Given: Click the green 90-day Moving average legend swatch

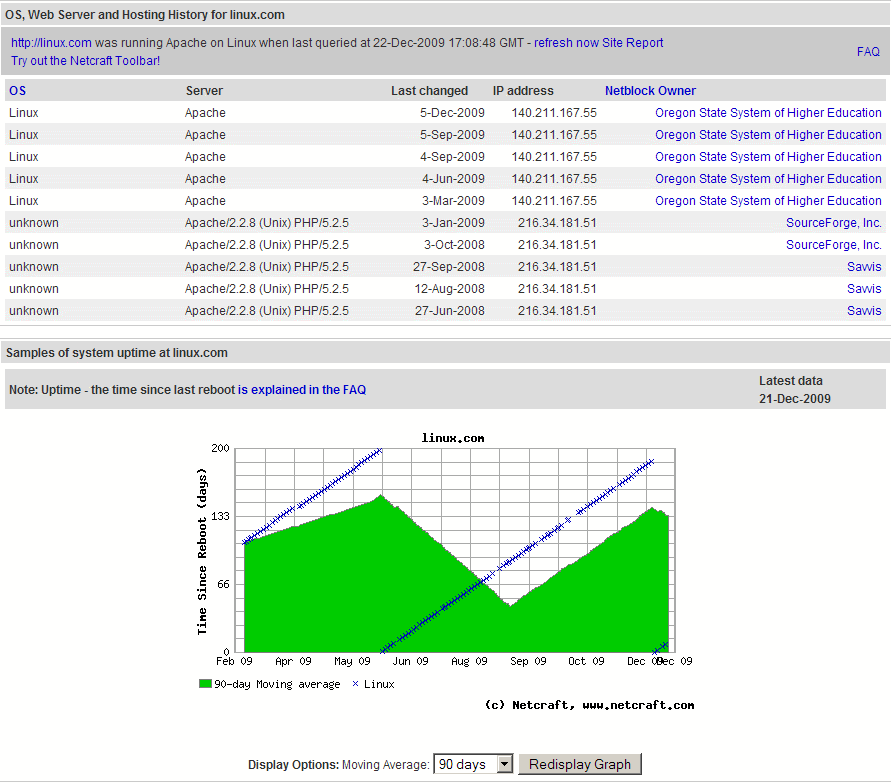Looking at the screenshot, I should pyautogui.click(x=205, y=685).
